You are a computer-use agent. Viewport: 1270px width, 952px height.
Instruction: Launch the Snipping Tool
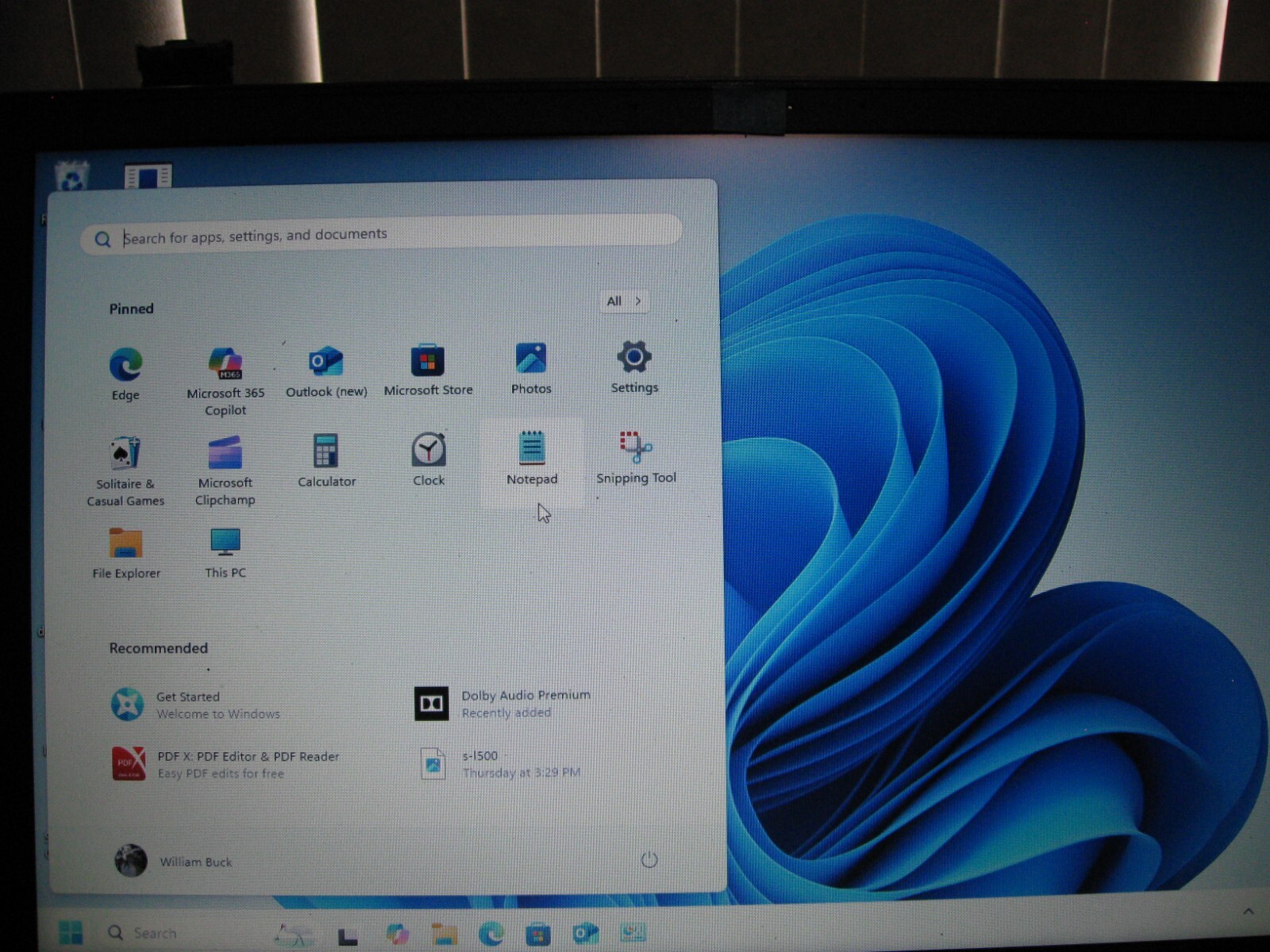(x=636, y=457)
